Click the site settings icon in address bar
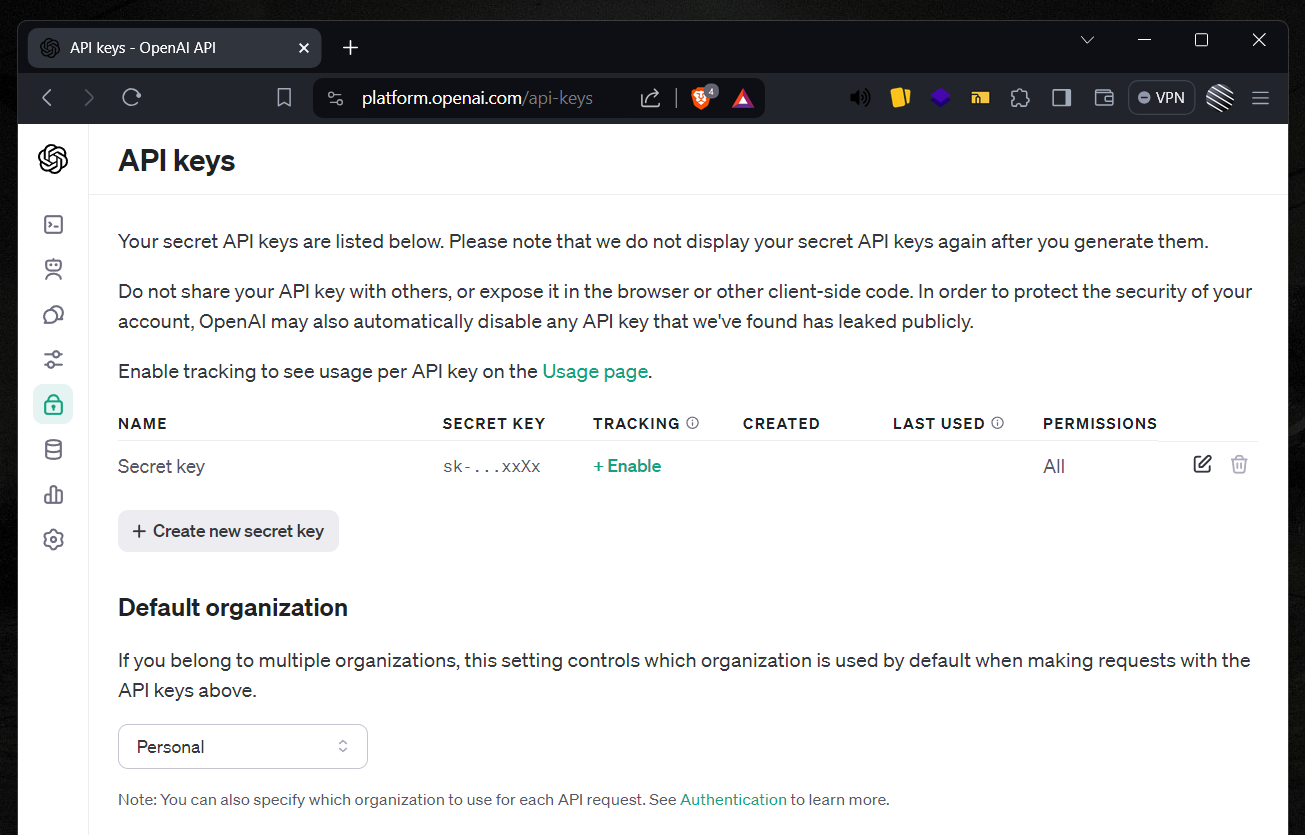 click(x=336, y=98)
